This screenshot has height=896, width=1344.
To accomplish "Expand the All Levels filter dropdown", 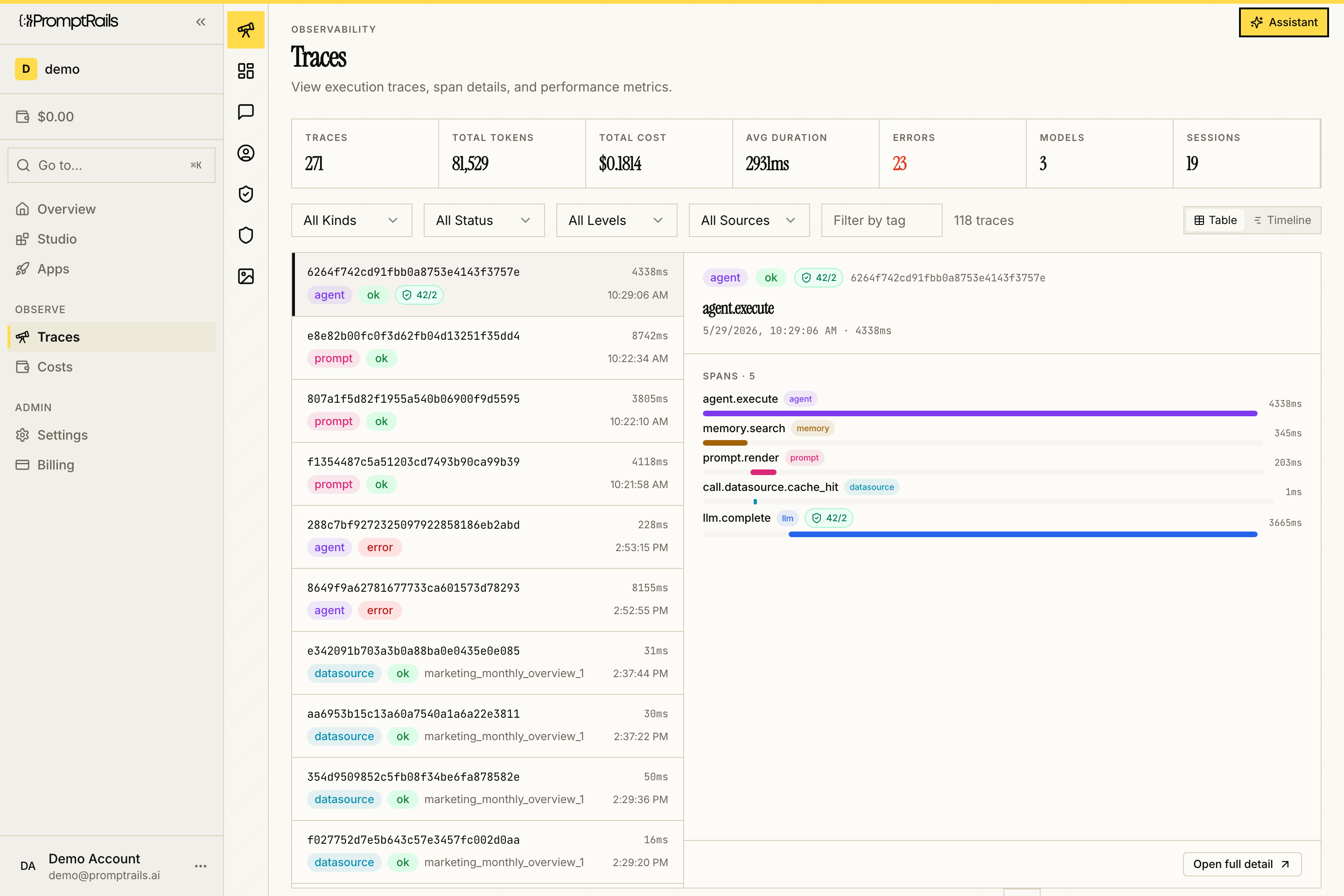I will pos(616,220).
